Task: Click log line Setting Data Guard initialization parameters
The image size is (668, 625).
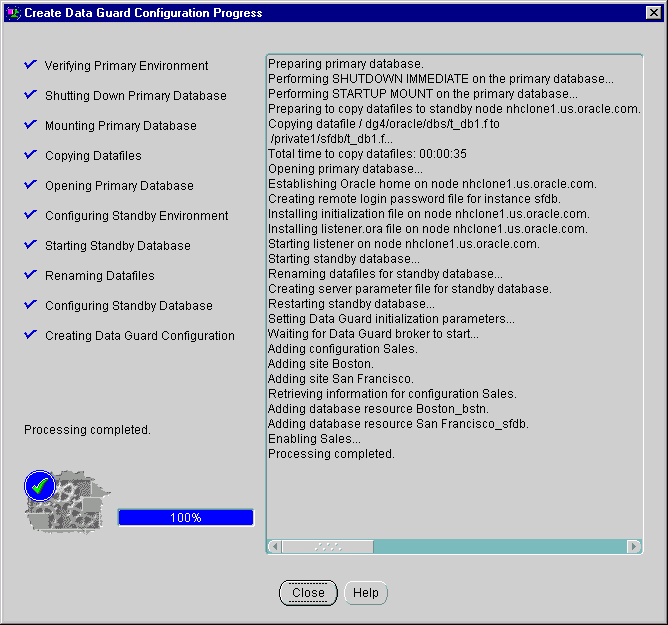Action: point(391,319)
